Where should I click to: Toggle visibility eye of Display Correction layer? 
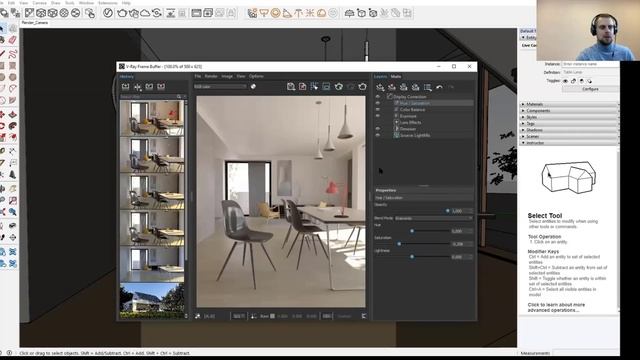[378, 97]
